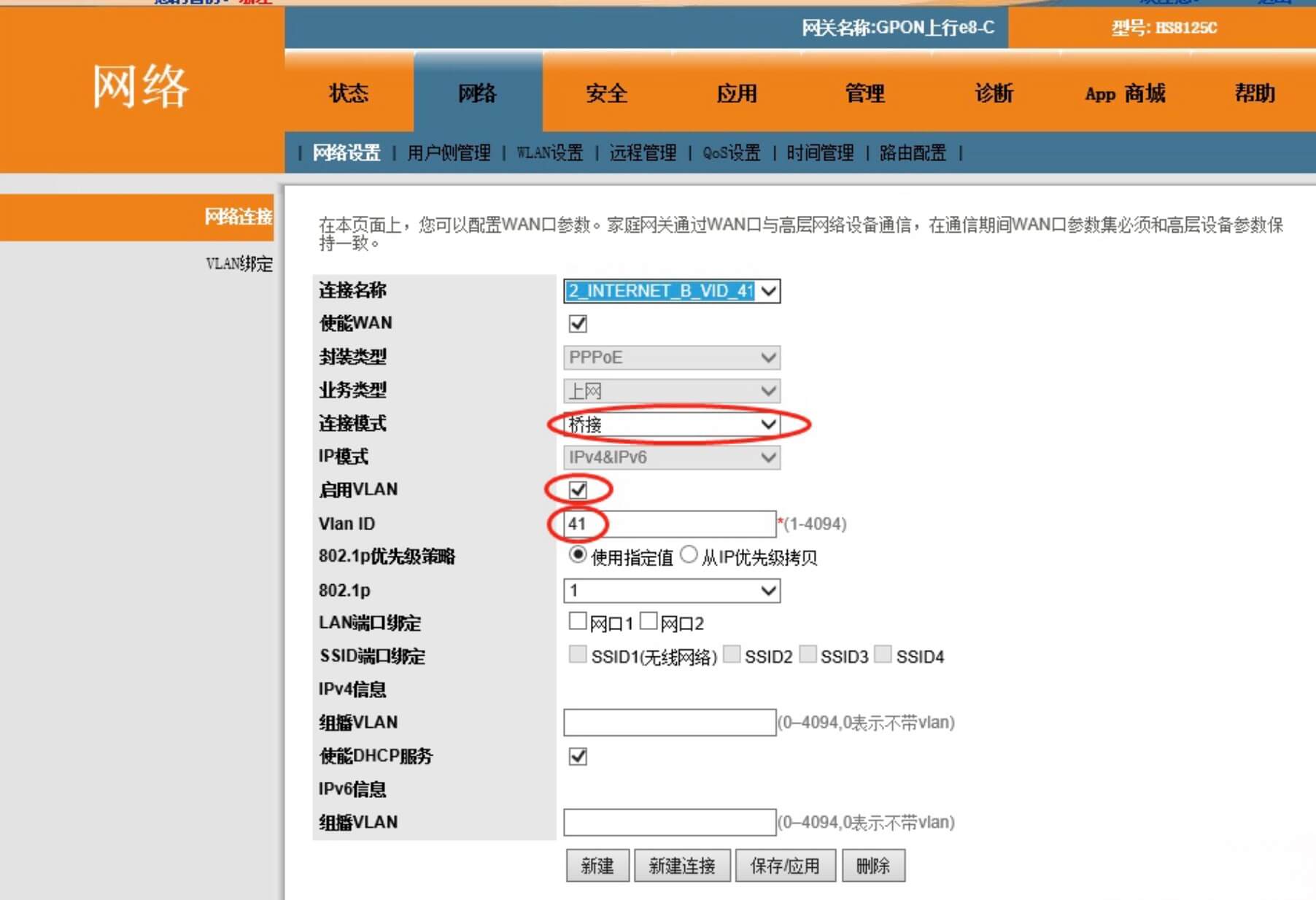This screenshot has width=1316, height=900.
Task: Select VLAN绑定 in the sidebar
Action: click(x=240, y=265)
